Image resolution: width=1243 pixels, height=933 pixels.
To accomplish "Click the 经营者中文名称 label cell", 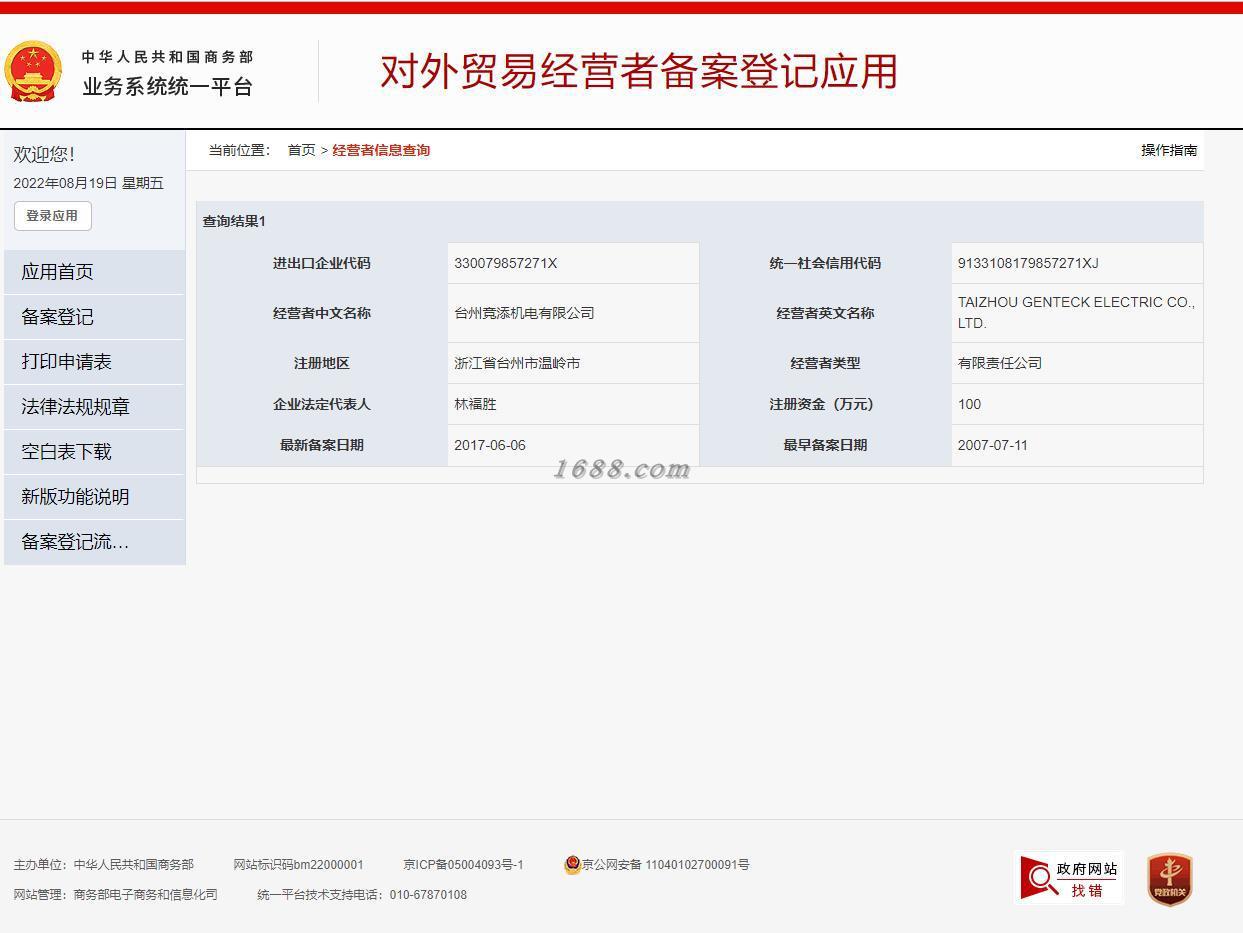I will point(322,313).
